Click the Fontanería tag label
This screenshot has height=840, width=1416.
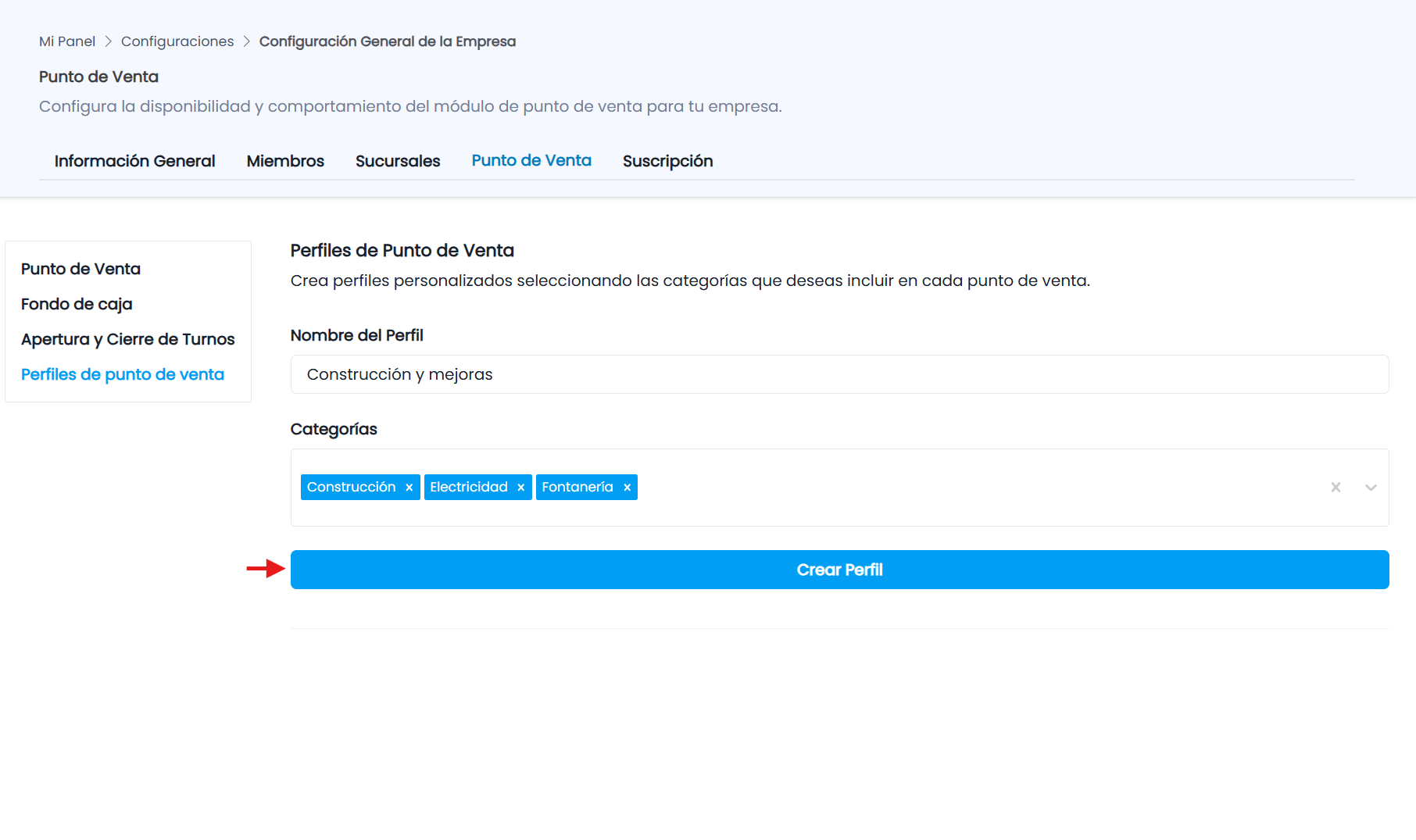coord(577,488)
